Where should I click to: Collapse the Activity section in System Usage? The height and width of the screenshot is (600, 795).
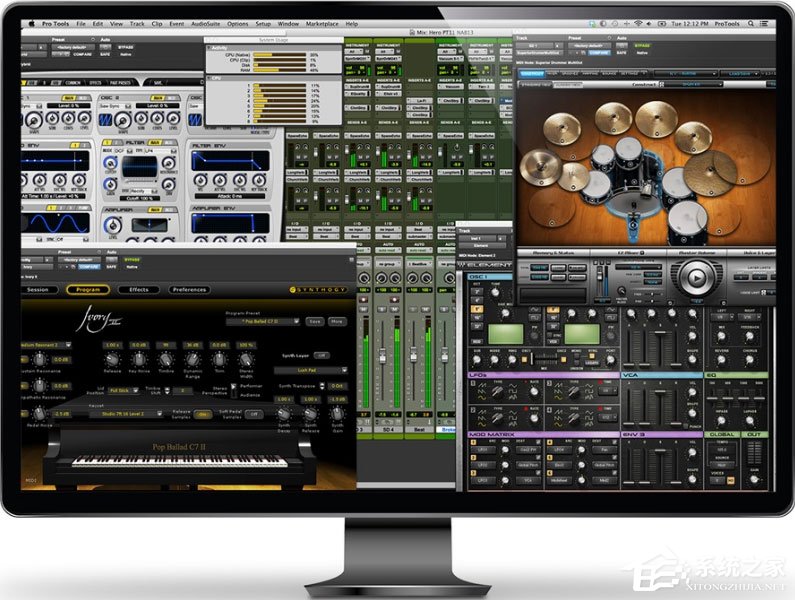pos(209,48)
